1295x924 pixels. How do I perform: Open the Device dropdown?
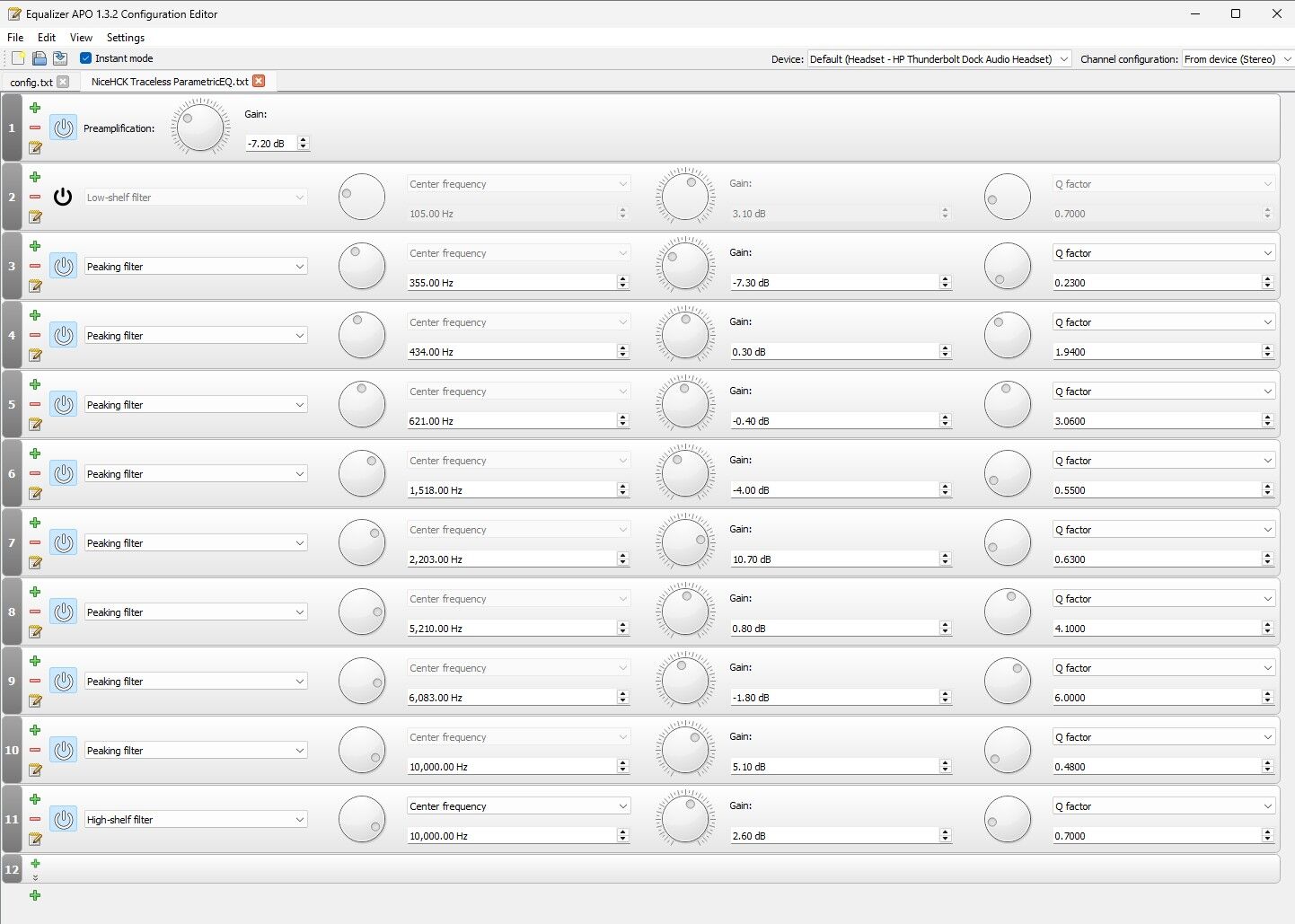[x=938, y=59]
